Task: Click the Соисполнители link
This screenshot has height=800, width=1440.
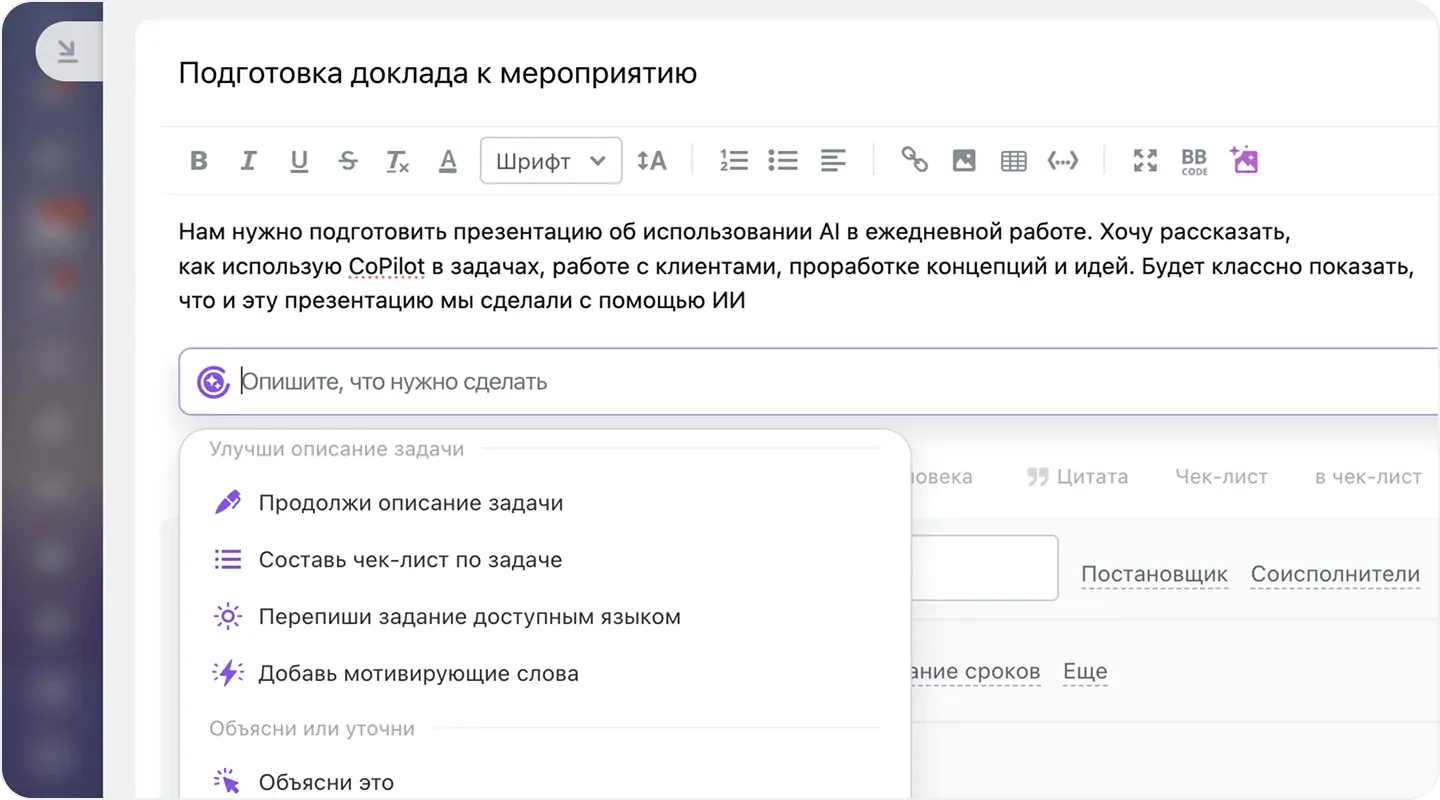Action: click(1335, 574)
